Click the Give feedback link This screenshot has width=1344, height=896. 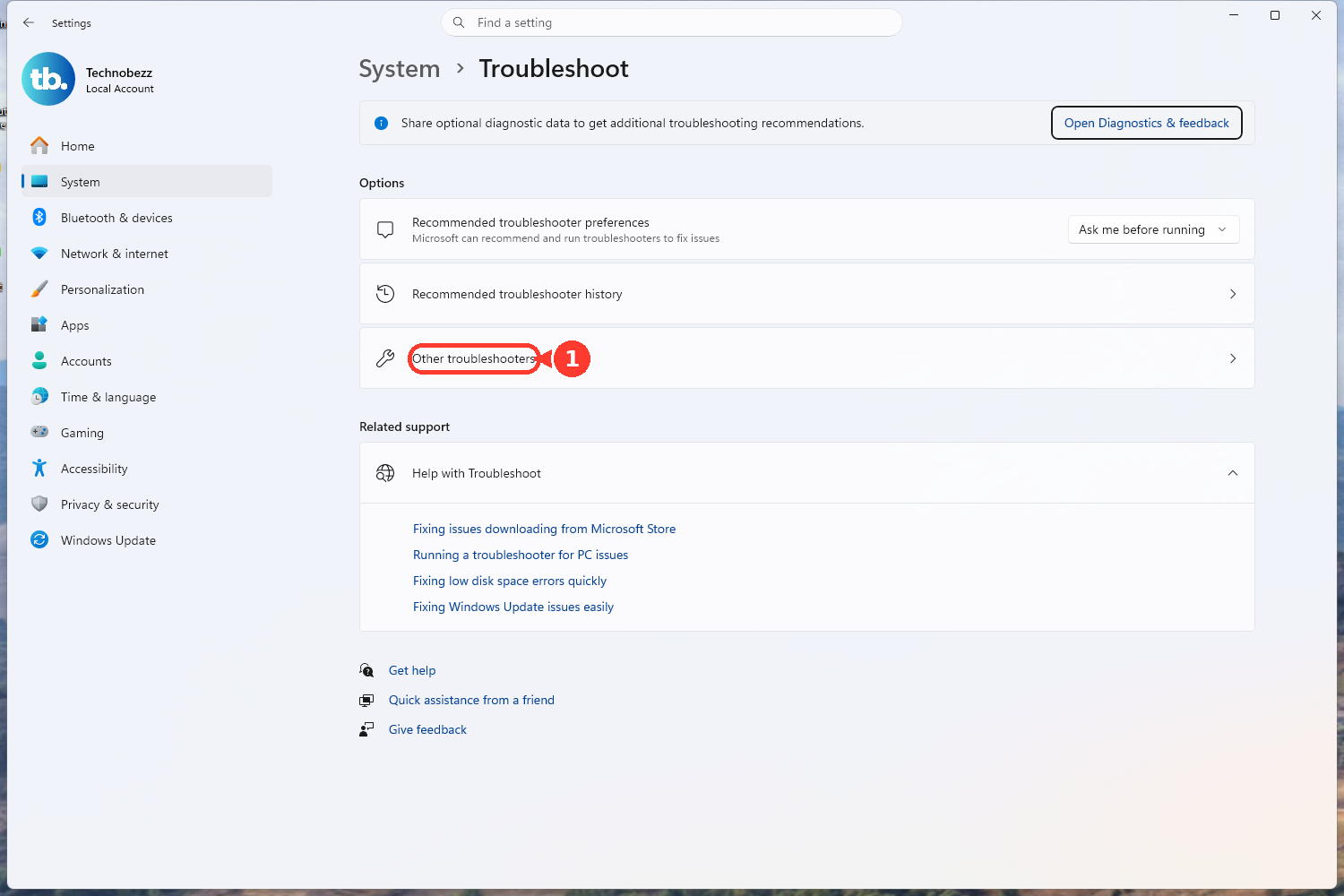[x=427, y=729]
